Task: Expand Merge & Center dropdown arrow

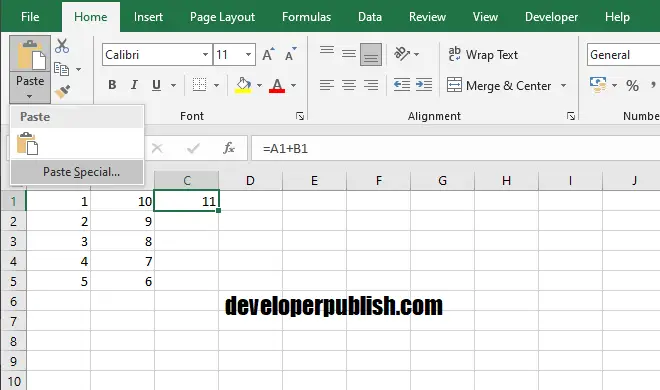Action: [563, 85]
